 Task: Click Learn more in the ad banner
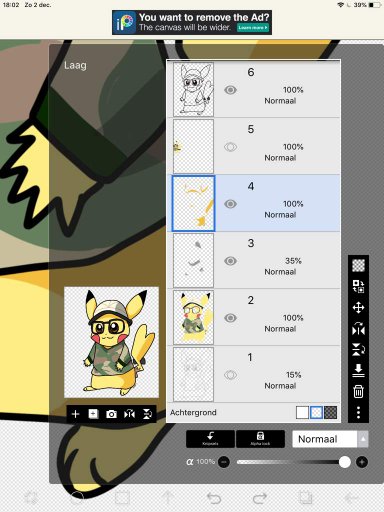click(x=253, y=28)
